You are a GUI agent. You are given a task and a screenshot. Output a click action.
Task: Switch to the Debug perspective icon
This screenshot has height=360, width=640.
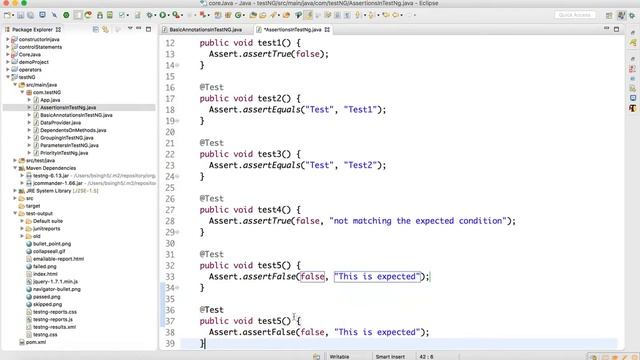(x=632, y=15)
